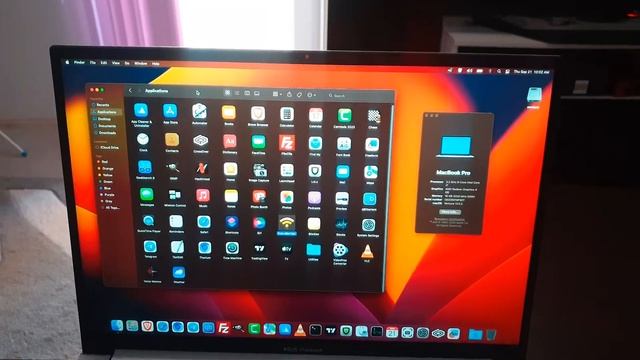Screen dimensions: 640x360
Task: Open the Utilities folder
Action: point(313,249)
